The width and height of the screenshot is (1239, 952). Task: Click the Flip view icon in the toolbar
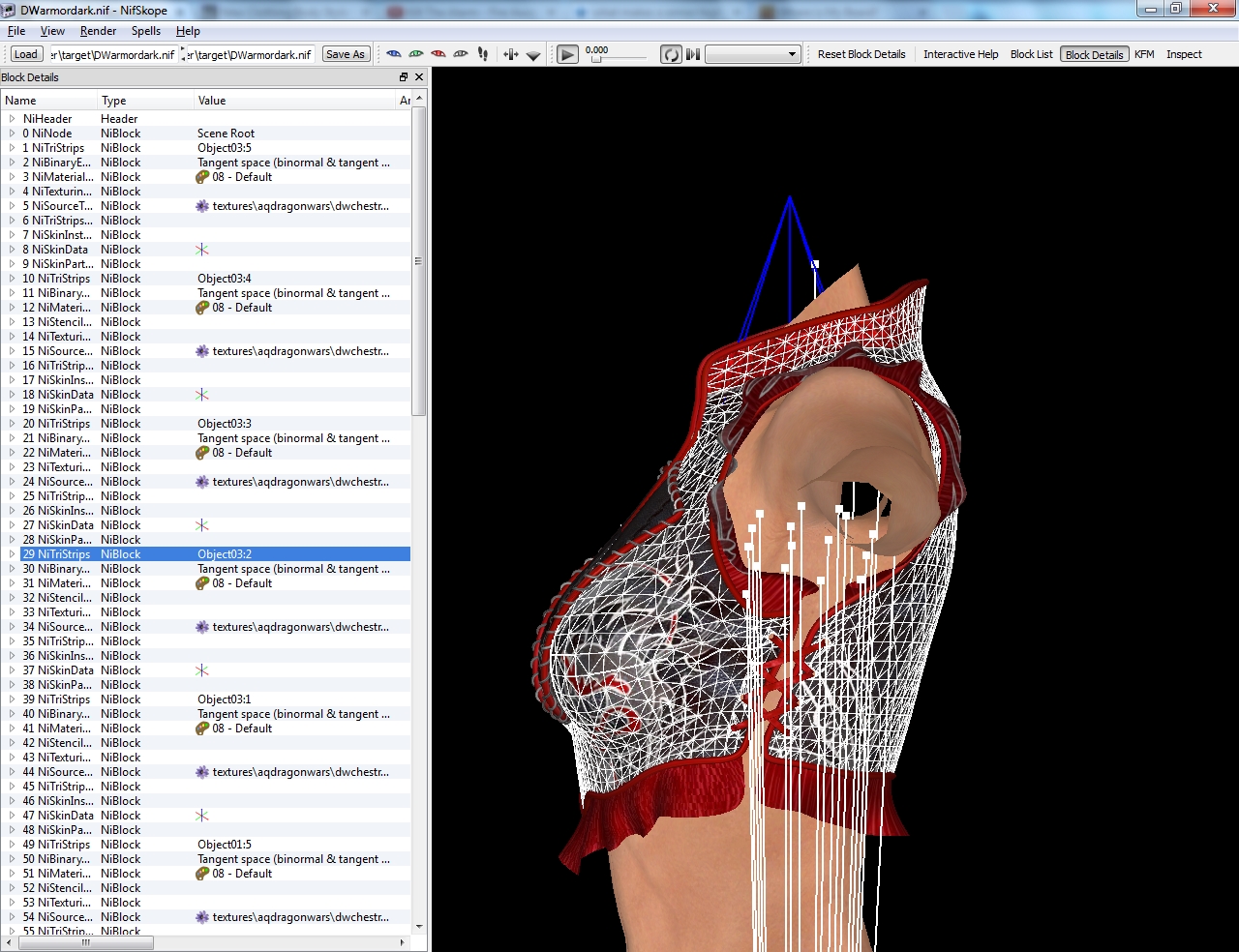(x=511, y=54)
